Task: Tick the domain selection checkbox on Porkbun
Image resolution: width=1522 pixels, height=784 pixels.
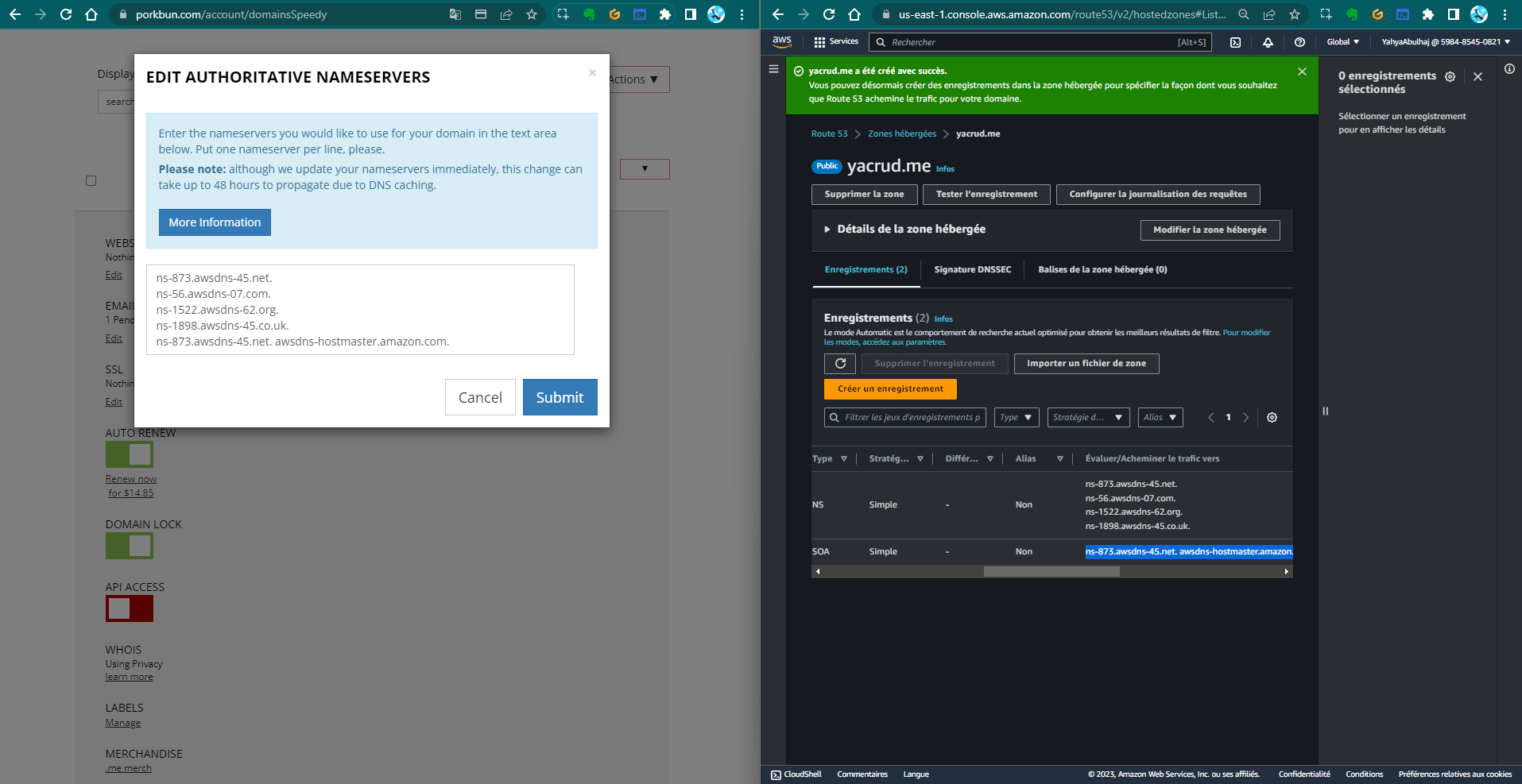Action: click(91, 181)
